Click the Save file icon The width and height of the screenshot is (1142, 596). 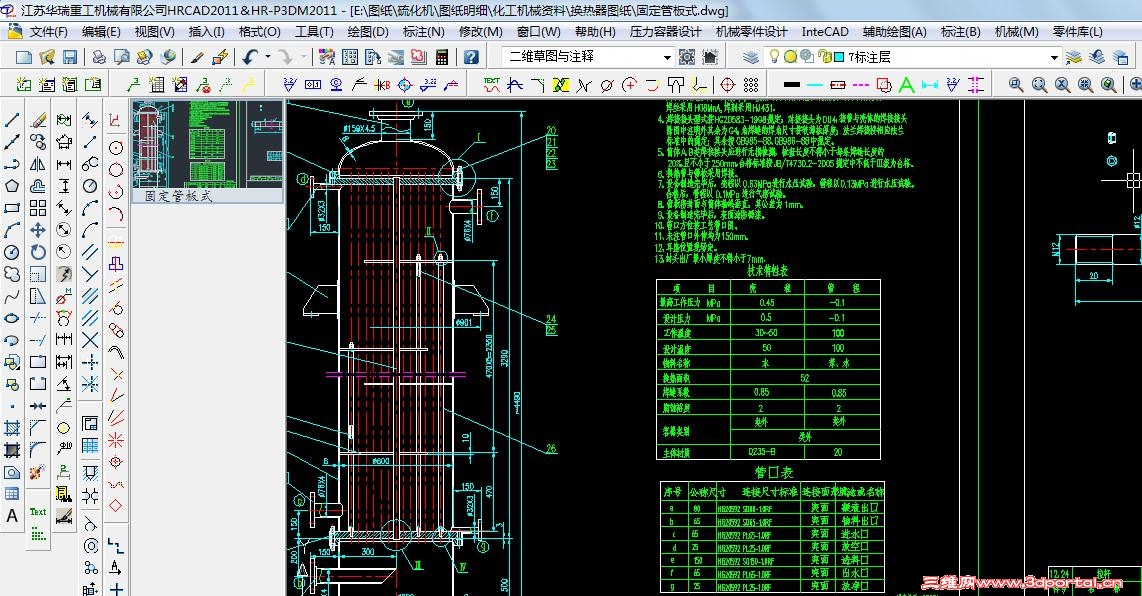point(70,57)
